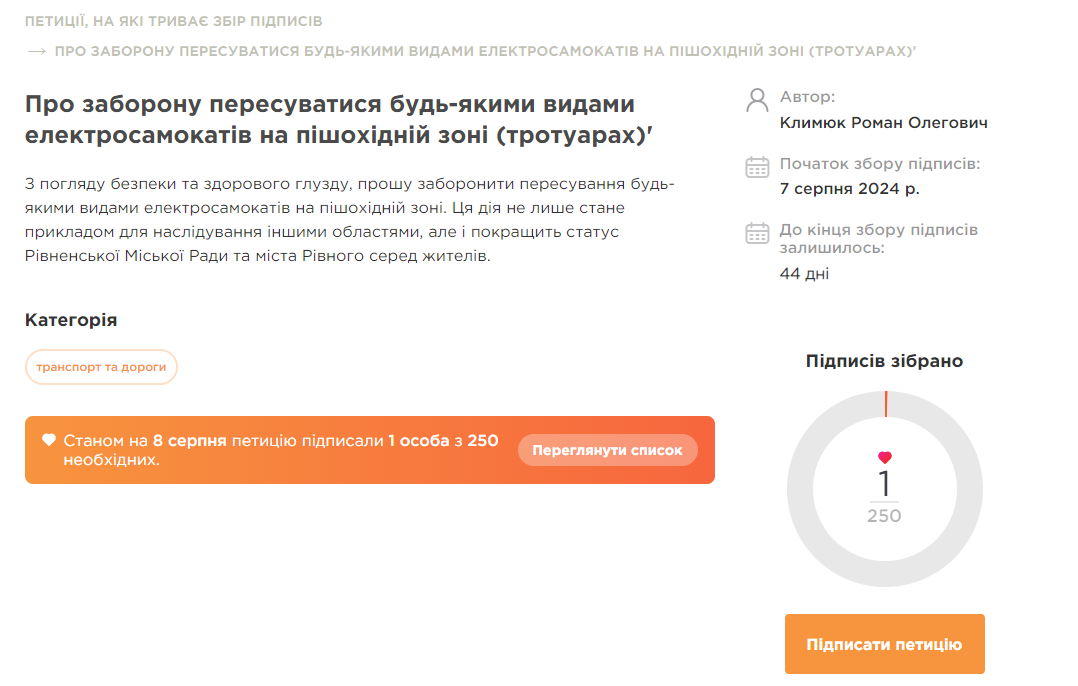Select the транспорт та дороги category tag
Screen dimensions: 1078x686
tap(101, 367)
